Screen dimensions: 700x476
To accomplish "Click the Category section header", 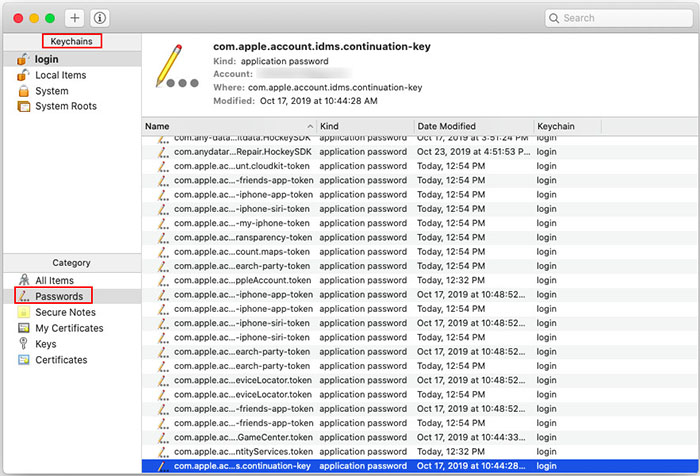I will click(71, 263).
